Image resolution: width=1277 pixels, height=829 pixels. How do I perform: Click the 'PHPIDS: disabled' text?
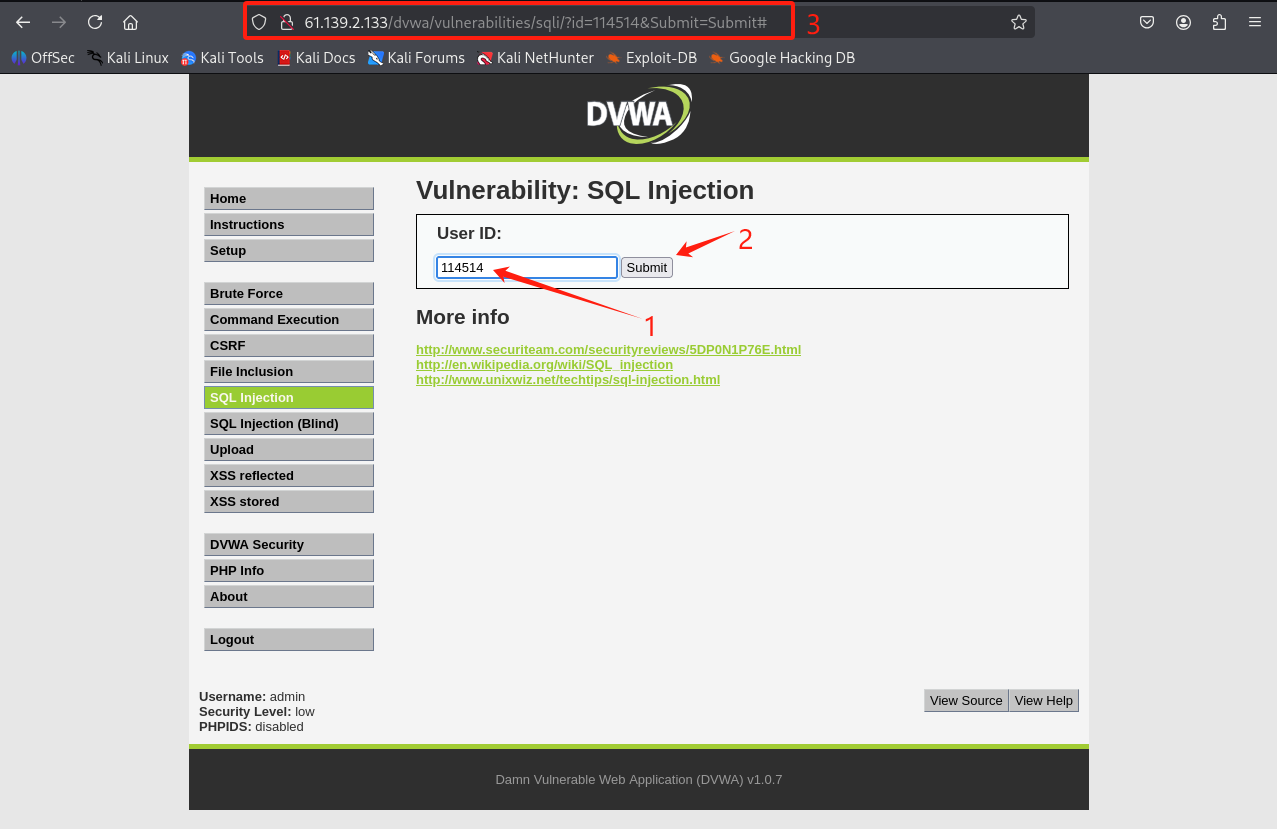point(251,726)
